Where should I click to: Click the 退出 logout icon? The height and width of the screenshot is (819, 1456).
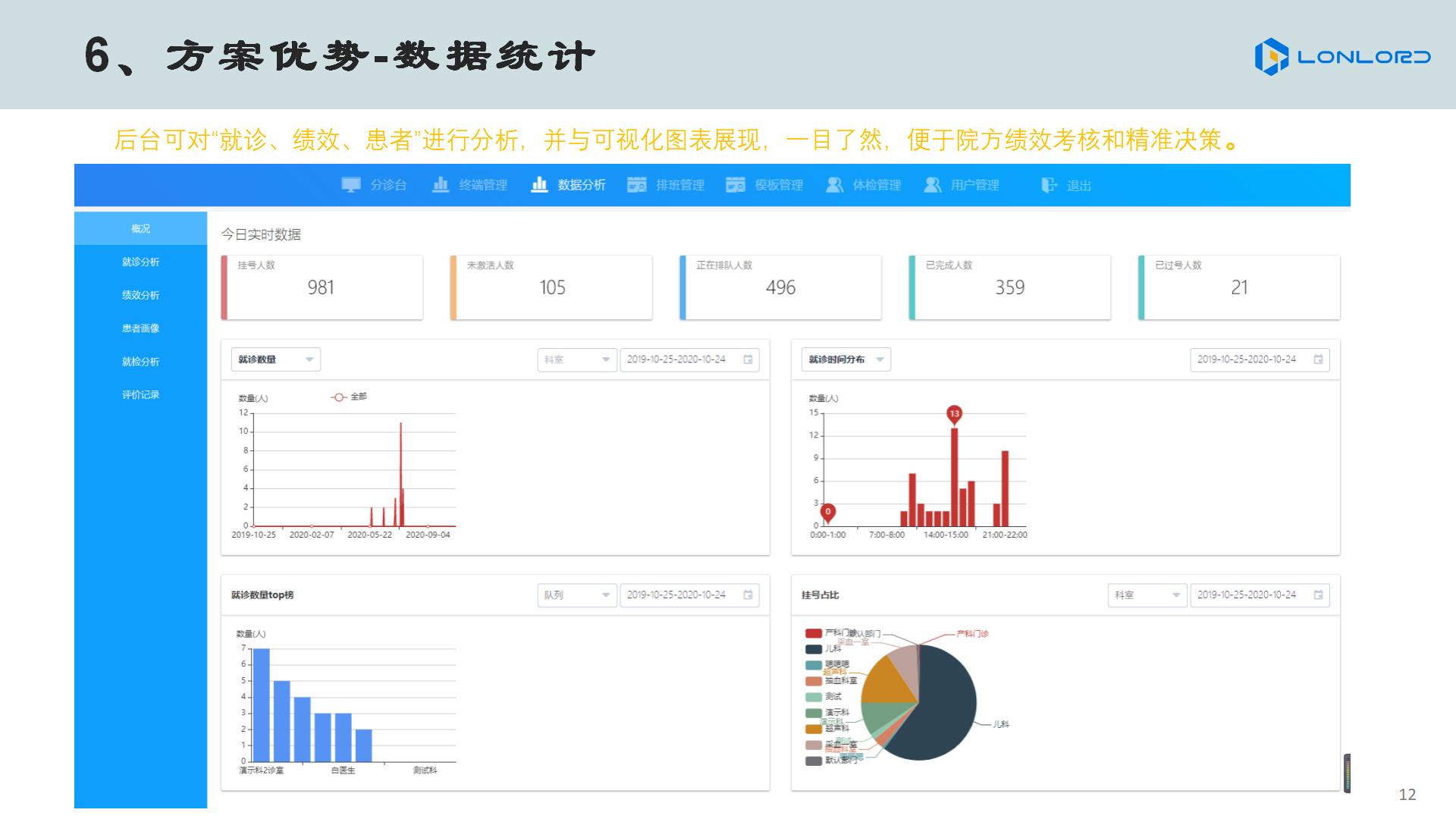click(1049, 185)
